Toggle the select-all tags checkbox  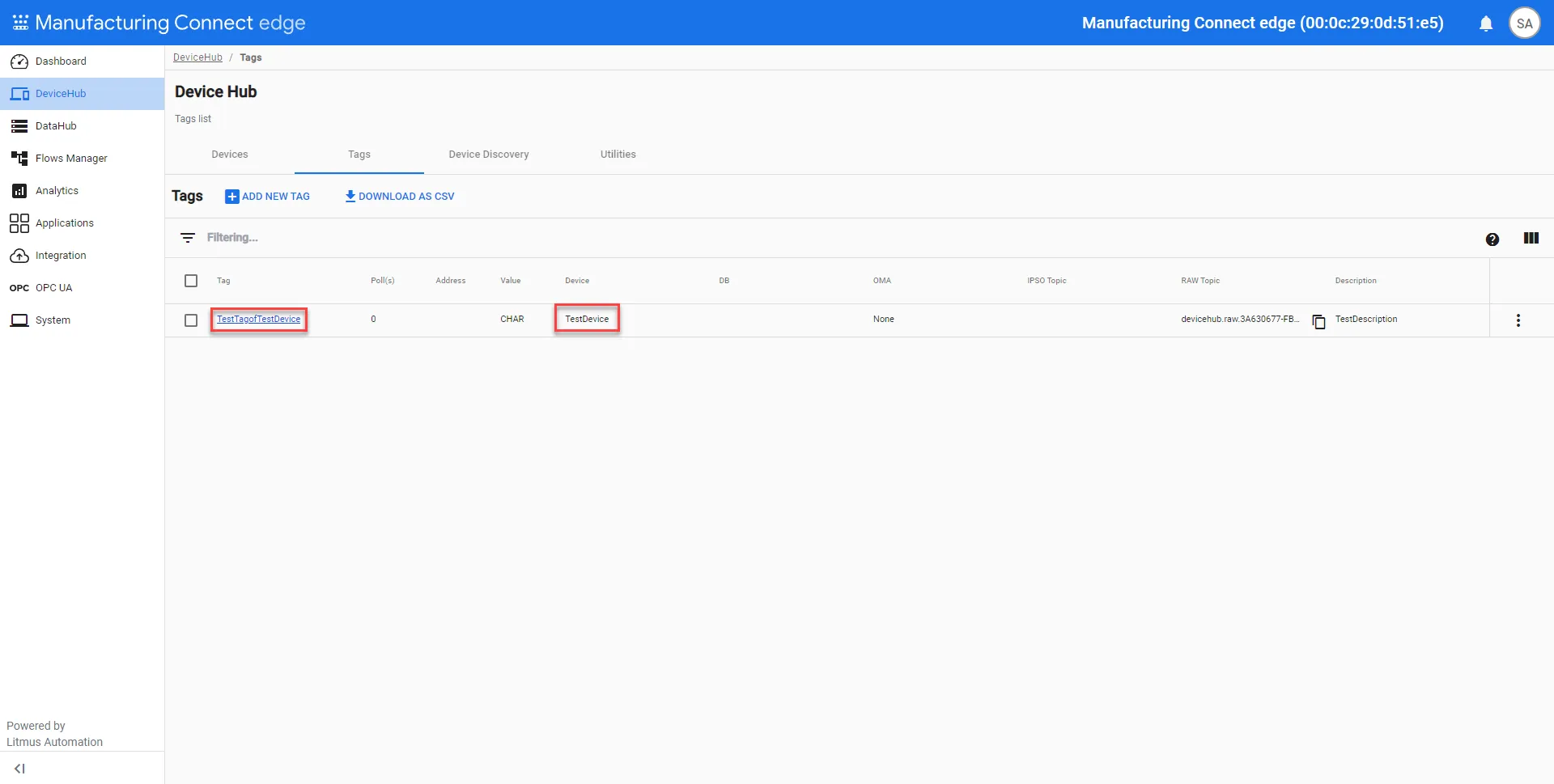pos(191,281)
